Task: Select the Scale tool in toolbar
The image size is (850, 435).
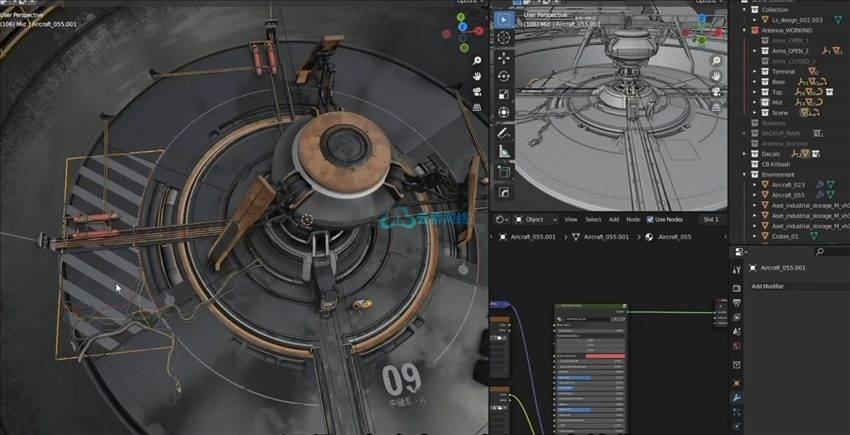Action: 504,94
